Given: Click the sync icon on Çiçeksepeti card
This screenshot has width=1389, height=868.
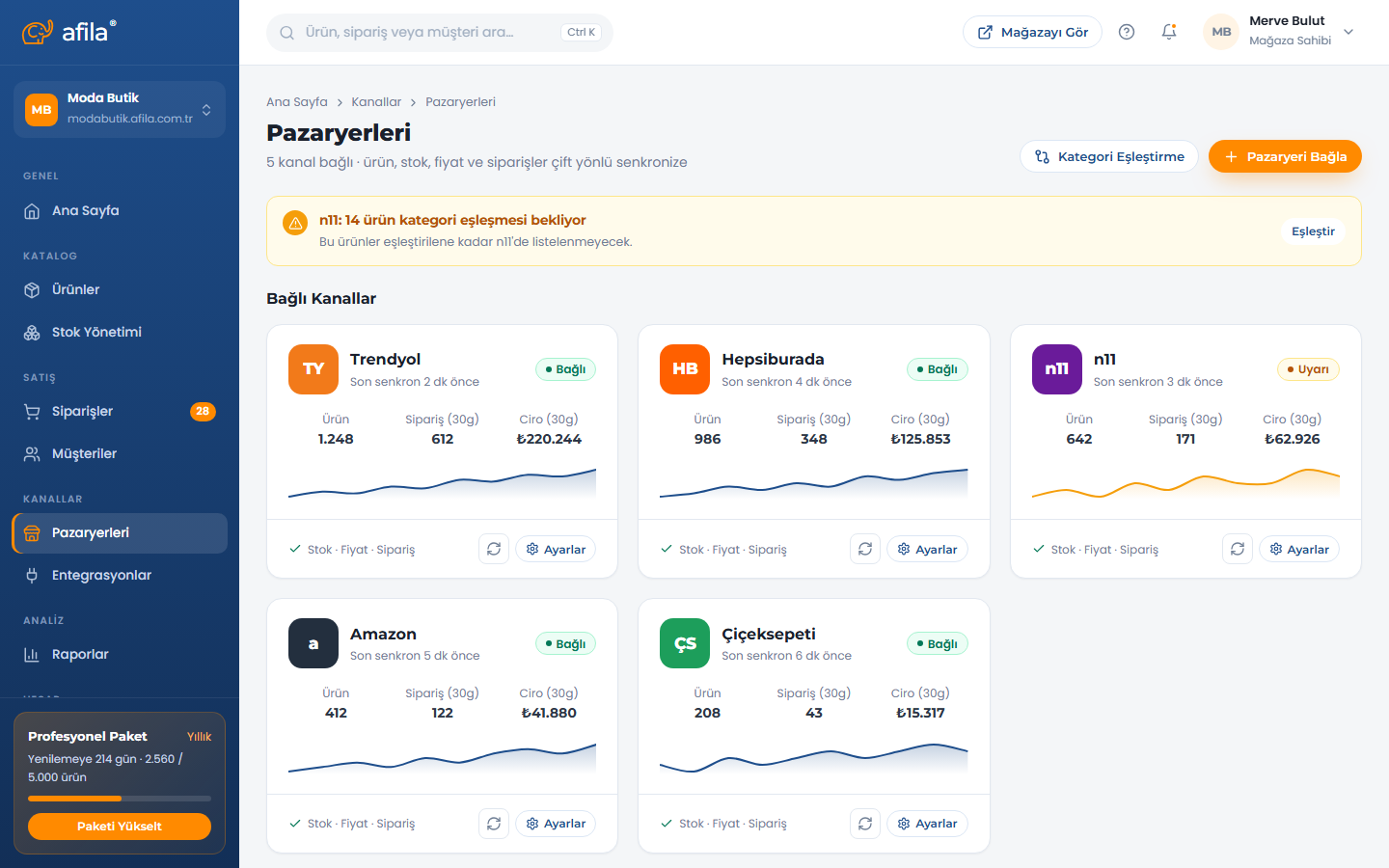Looking at the screenshot, I should (865, 824).
